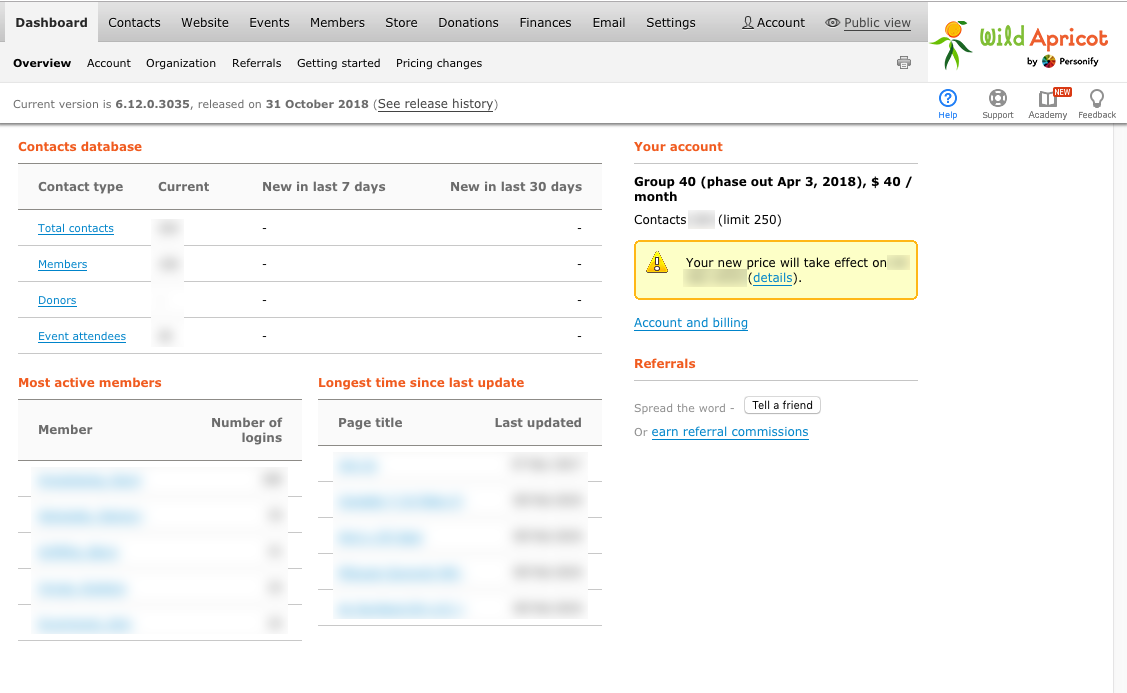The image size is (1127, 693).
Task: Click the printer icon
Action: (x=904, y=63)
